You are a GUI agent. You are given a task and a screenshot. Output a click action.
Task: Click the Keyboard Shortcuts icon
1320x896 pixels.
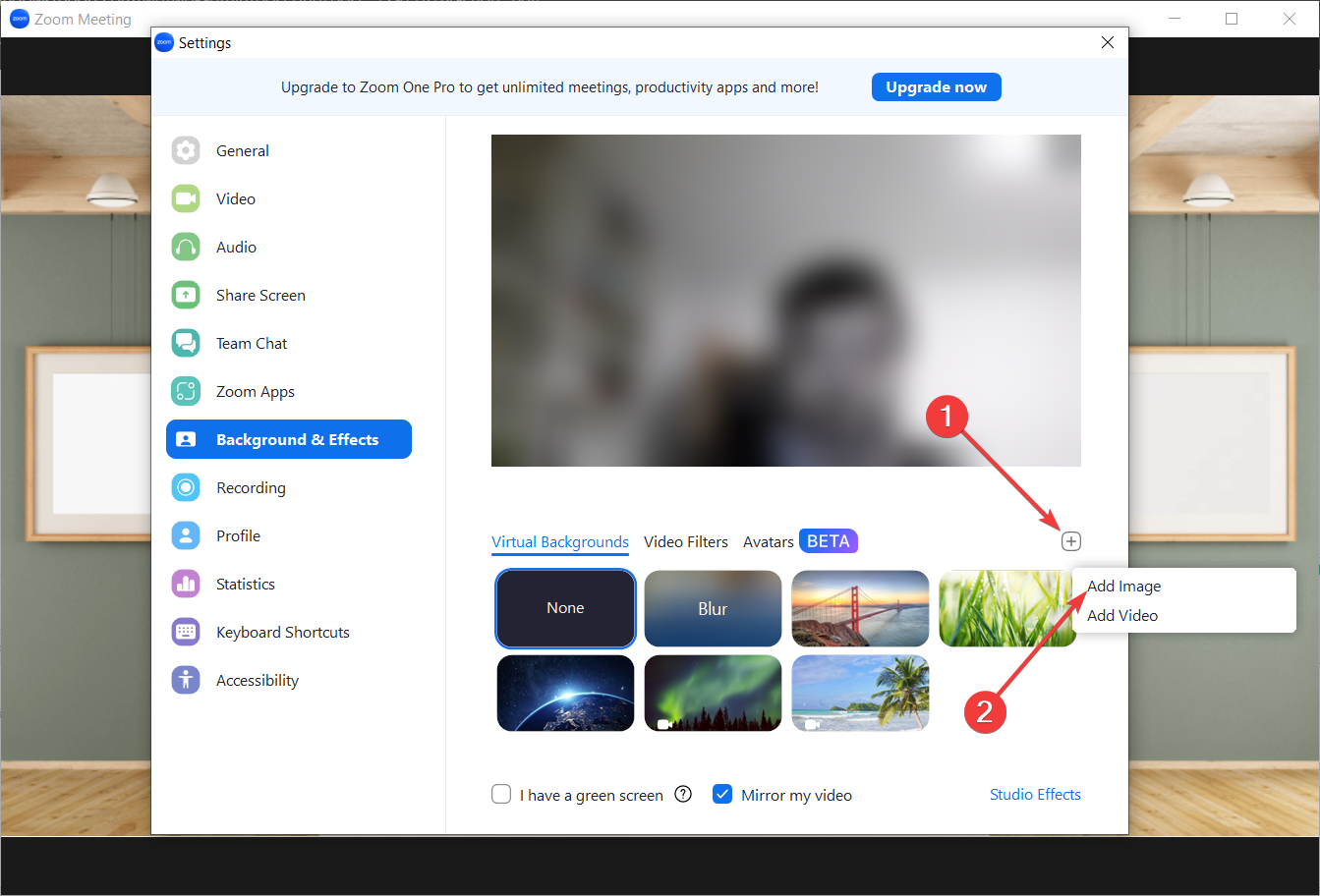tap(186, 632)
